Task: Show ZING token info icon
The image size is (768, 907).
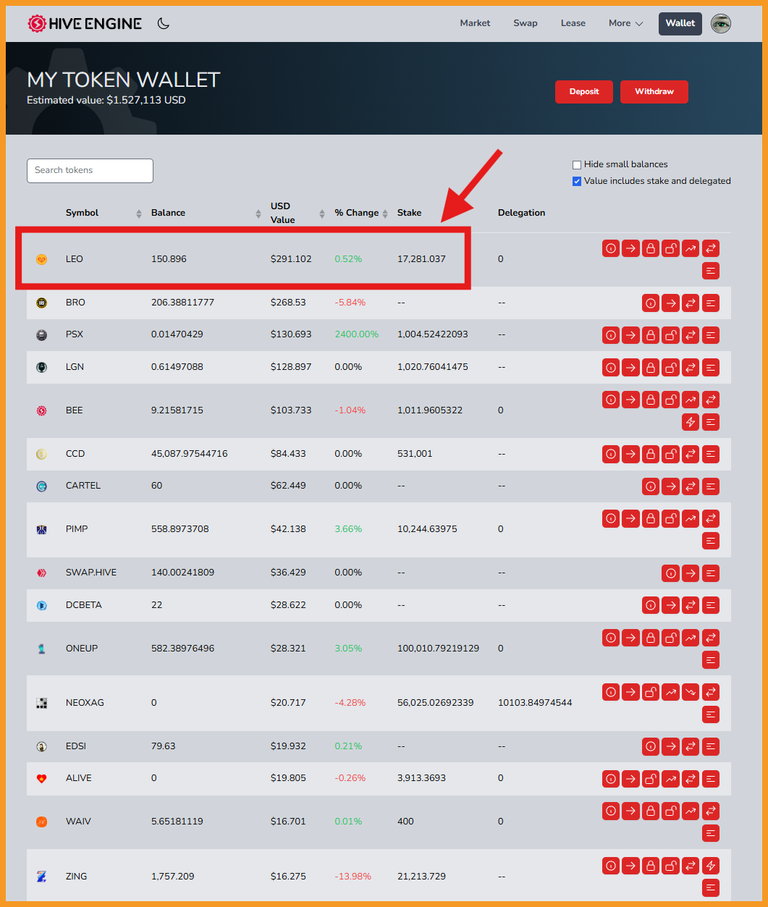Action: (x=611, y=866)
